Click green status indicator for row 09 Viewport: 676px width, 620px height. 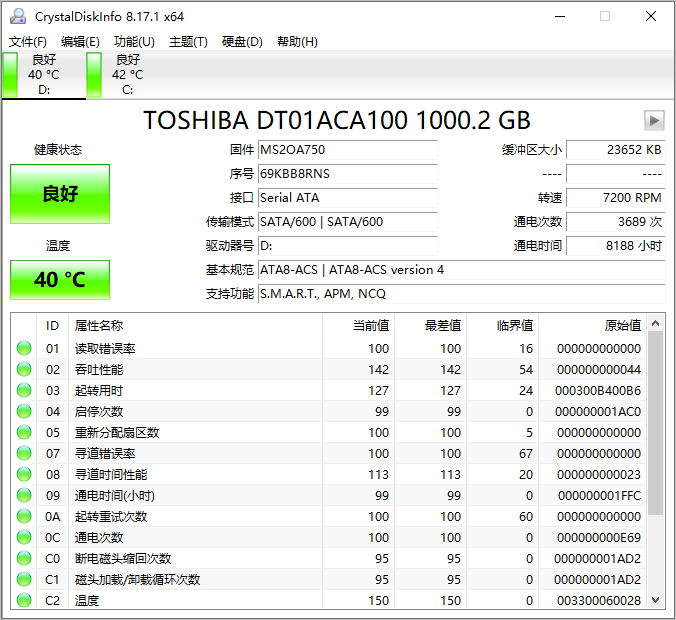(24, 495)
